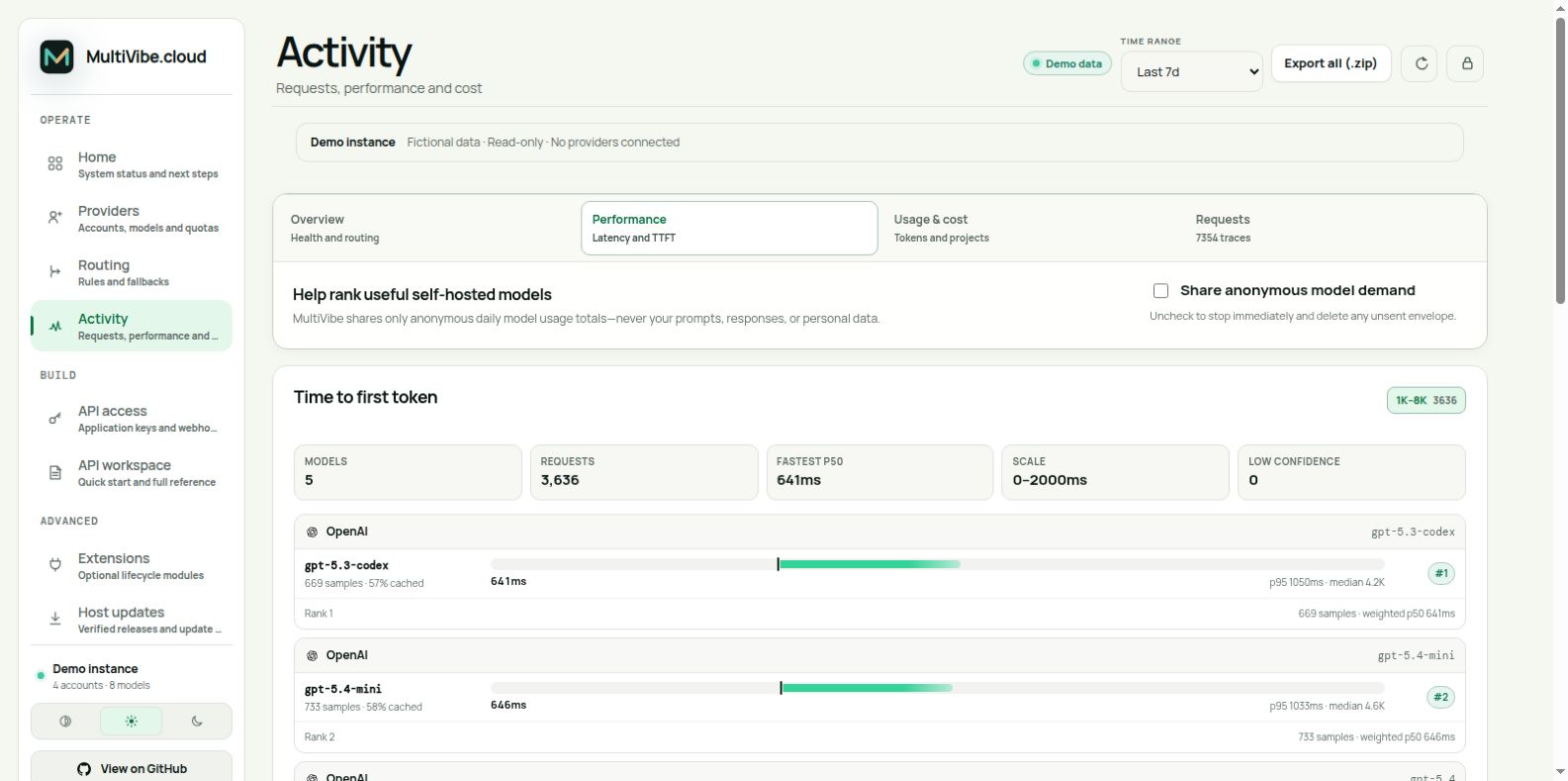Click the 'Rank 1' label
Screen dimensions: 1568x781
tap(319, 614)
